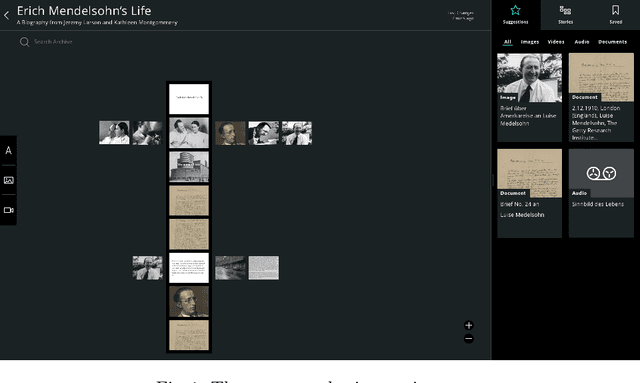This screenshot has height=383, width=640.
Task: Filter suggestions by Videos
Action: point(556,42)
